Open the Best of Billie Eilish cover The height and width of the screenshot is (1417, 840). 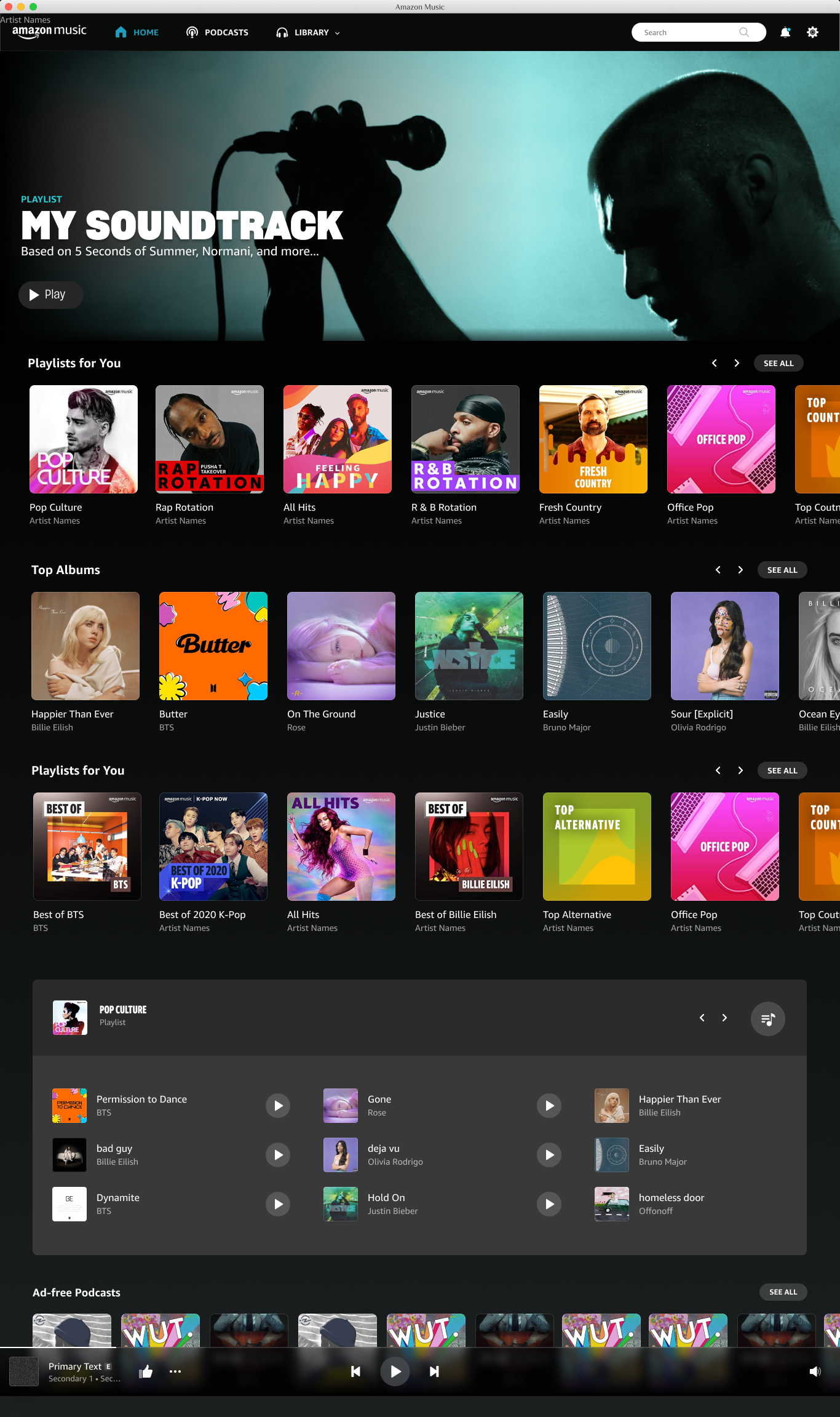pos(469,847)
